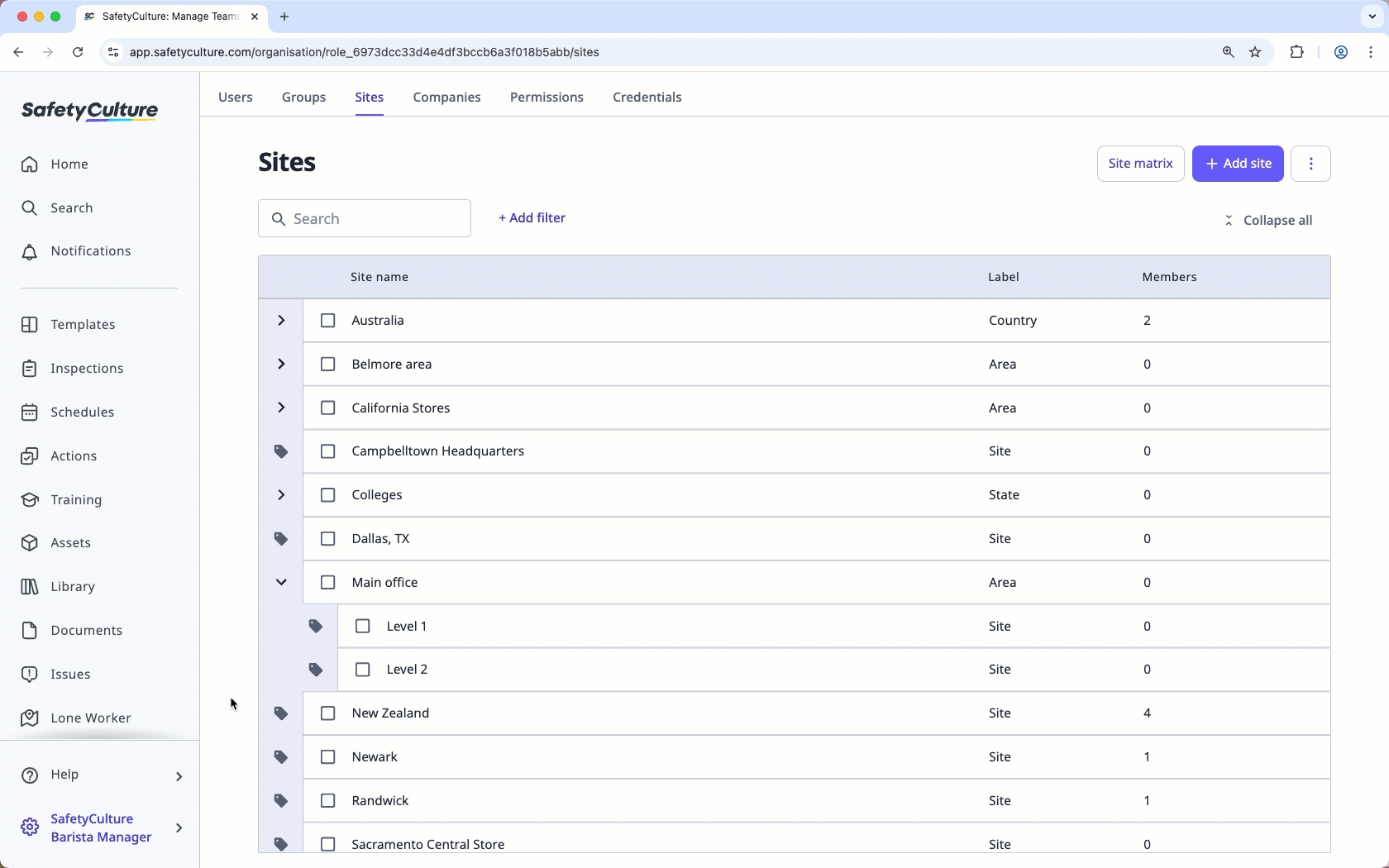Click Collapse all
Screen dimensions: 1389x868
pos(1268,221)
